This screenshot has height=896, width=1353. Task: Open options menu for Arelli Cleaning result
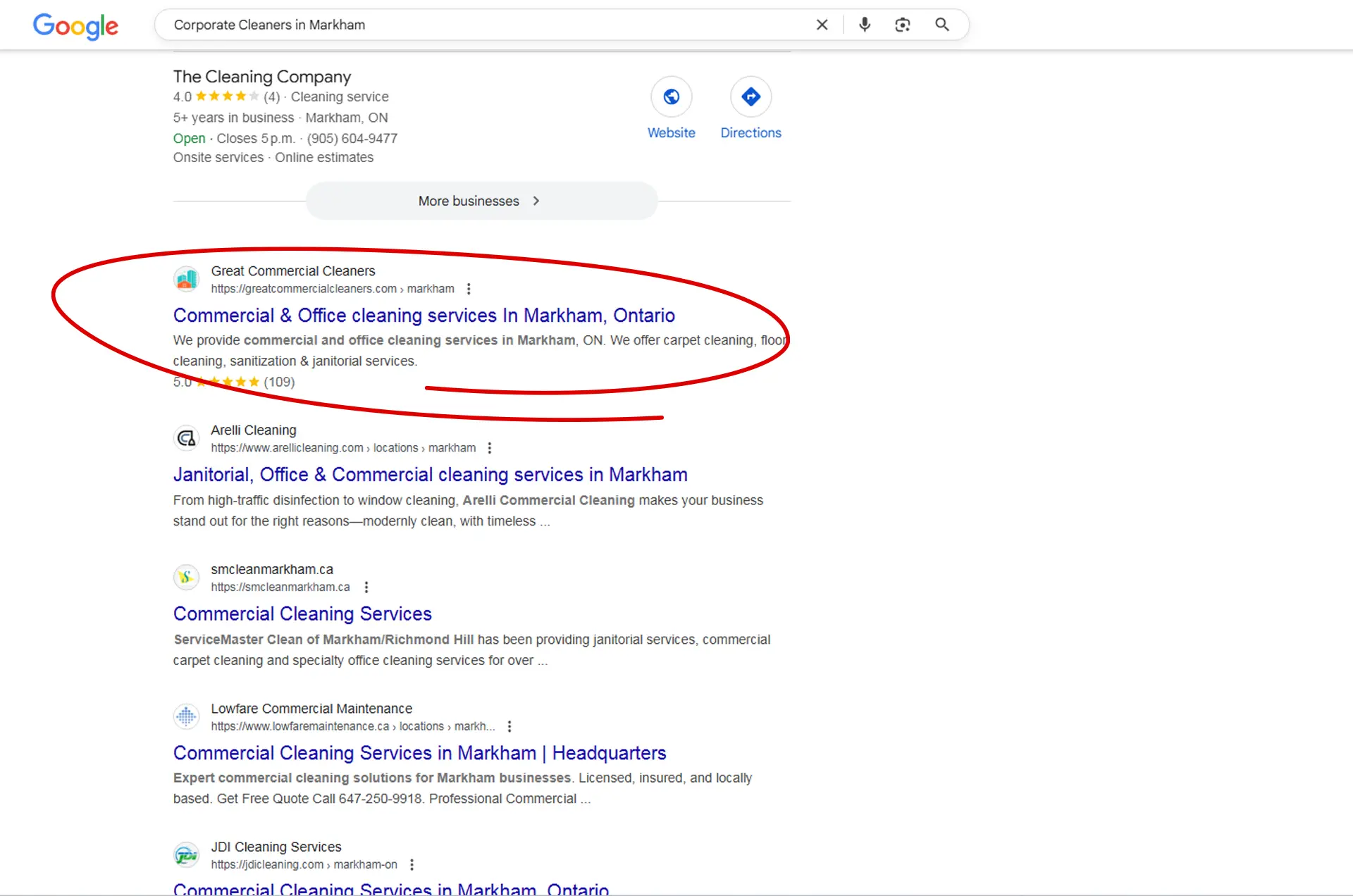pos(490,448)
